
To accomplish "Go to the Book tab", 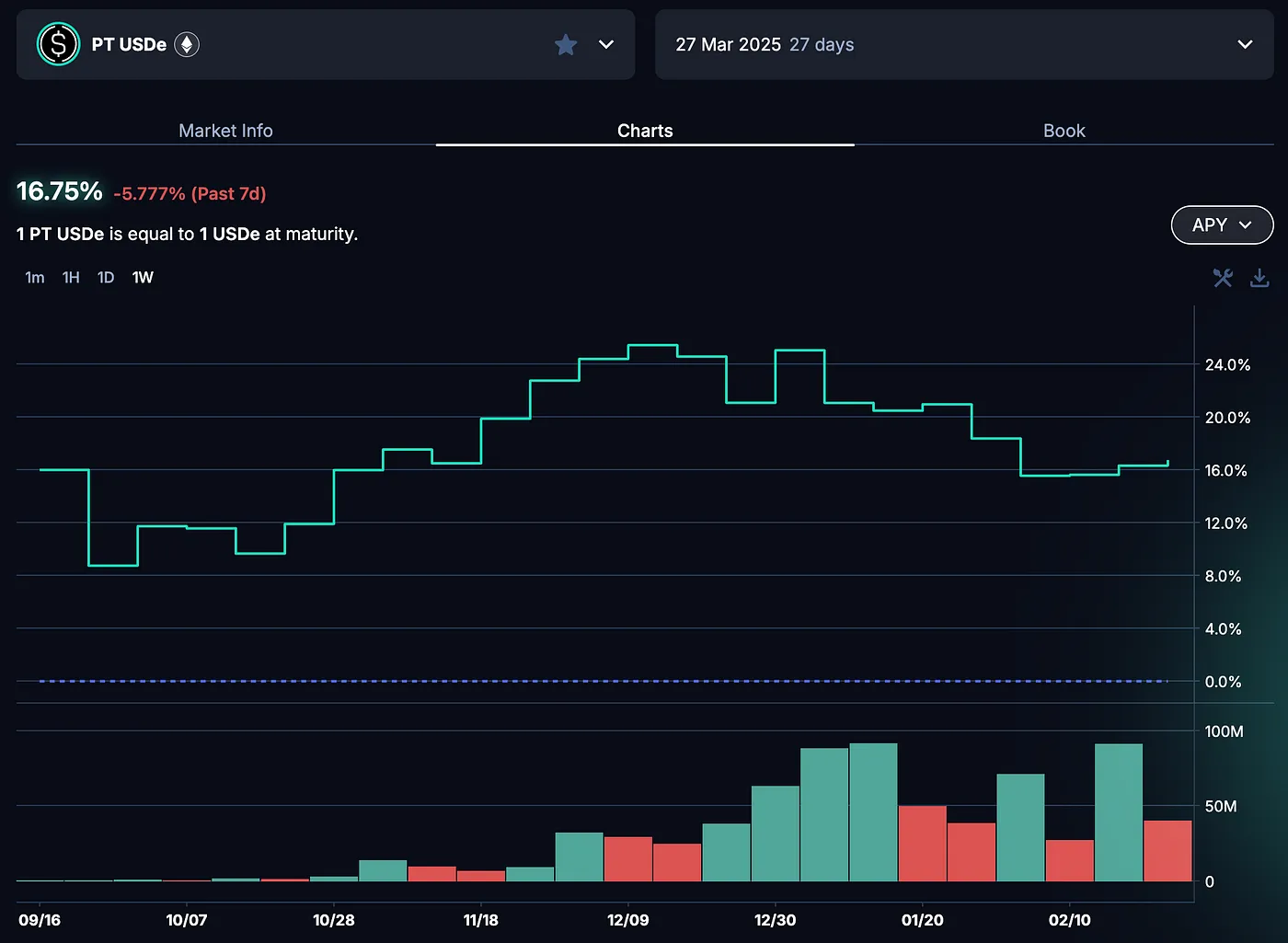I will point(1064,131).
